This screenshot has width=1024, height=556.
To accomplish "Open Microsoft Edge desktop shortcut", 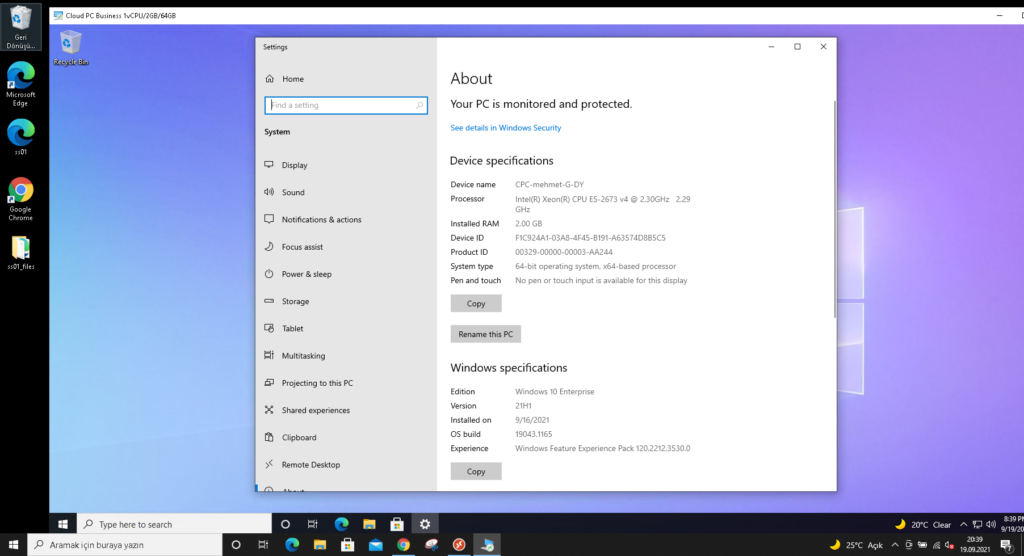I will [20, 84].
